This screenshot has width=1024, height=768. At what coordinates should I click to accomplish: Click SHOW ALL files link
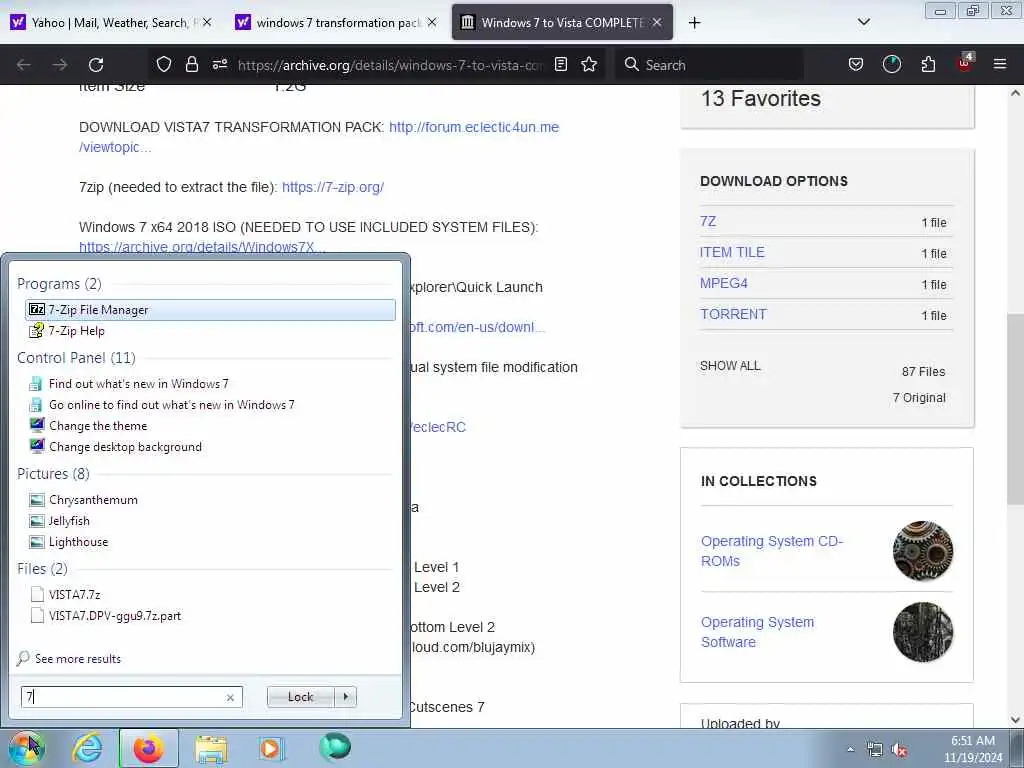coord(730,366)
